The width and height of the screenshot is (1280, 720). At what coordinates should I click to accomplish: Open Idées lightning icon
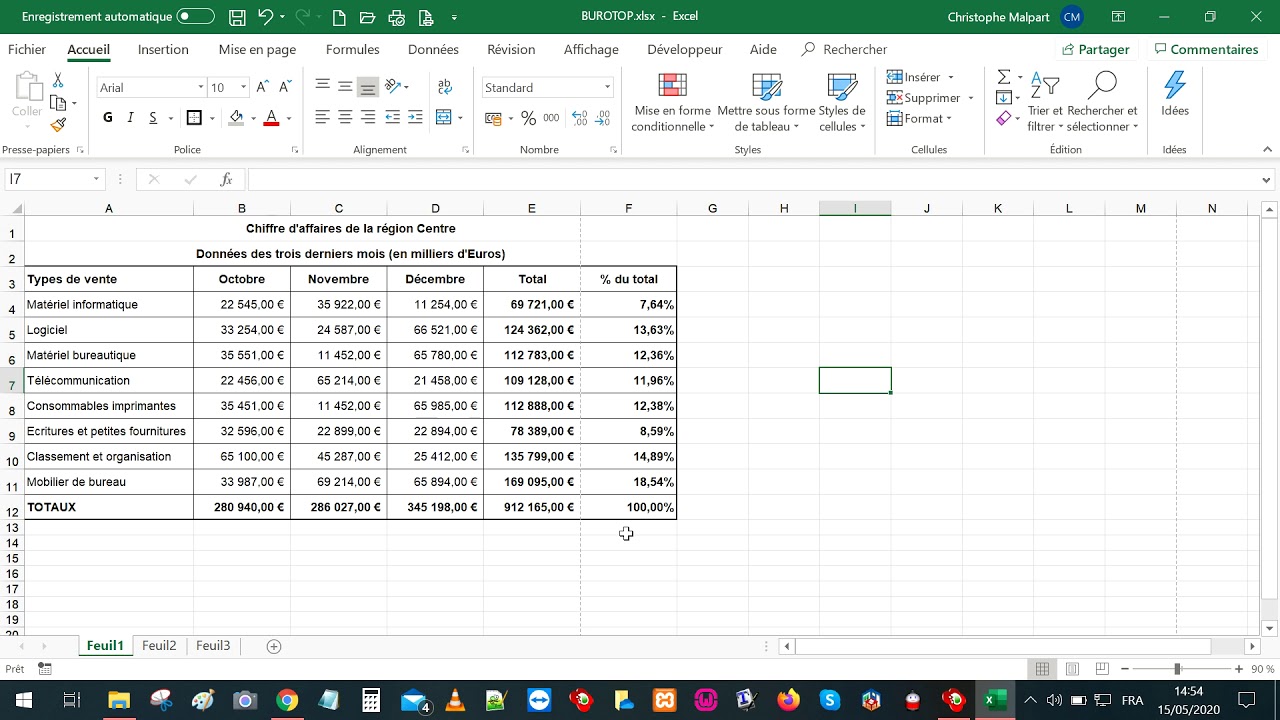click(1175, 93)
